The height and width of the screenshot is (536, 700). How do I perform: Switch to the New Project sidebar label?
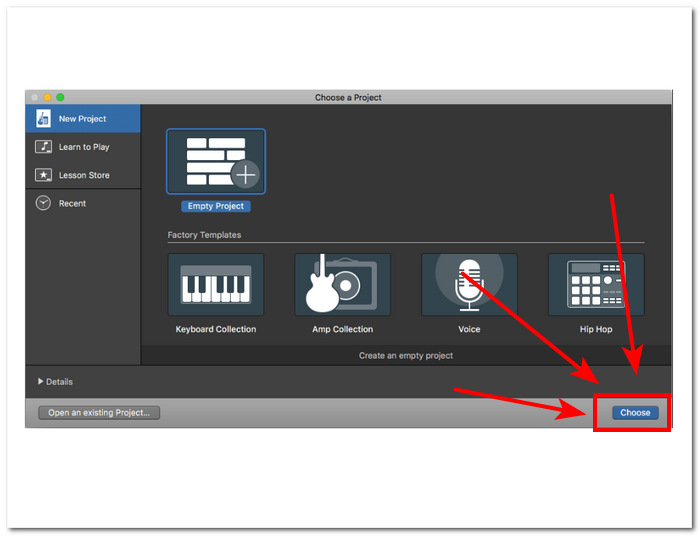(x=83, y=119)
